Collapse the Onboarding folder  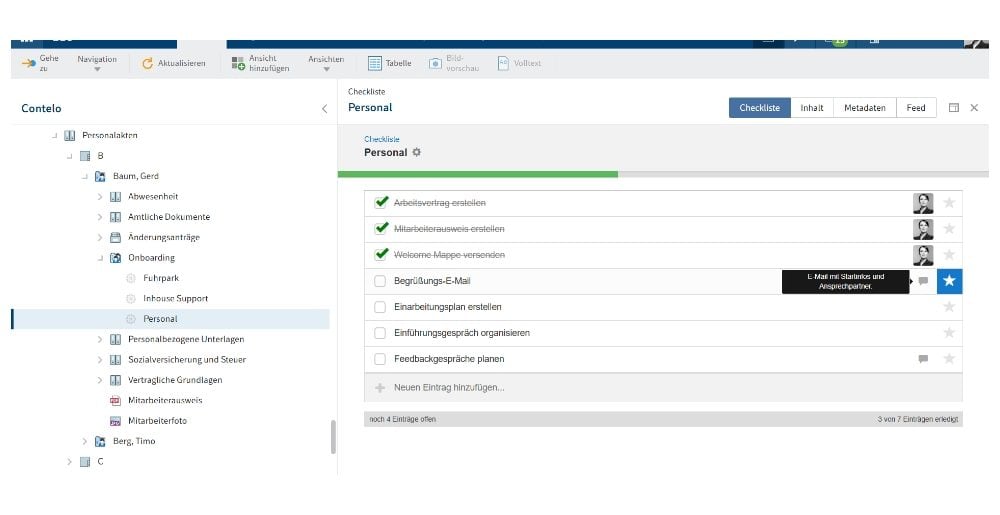(x=100, y=258)
